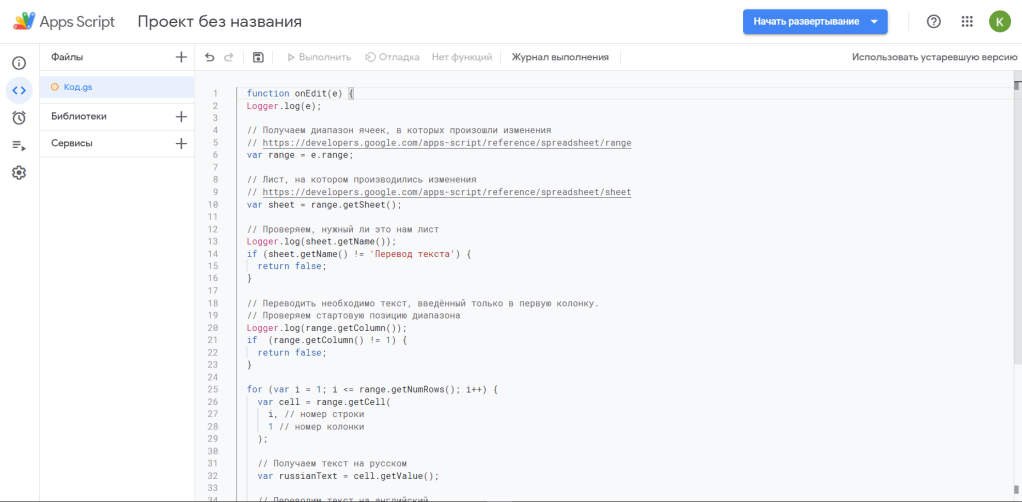Open the Нет функций function selector

461,58
